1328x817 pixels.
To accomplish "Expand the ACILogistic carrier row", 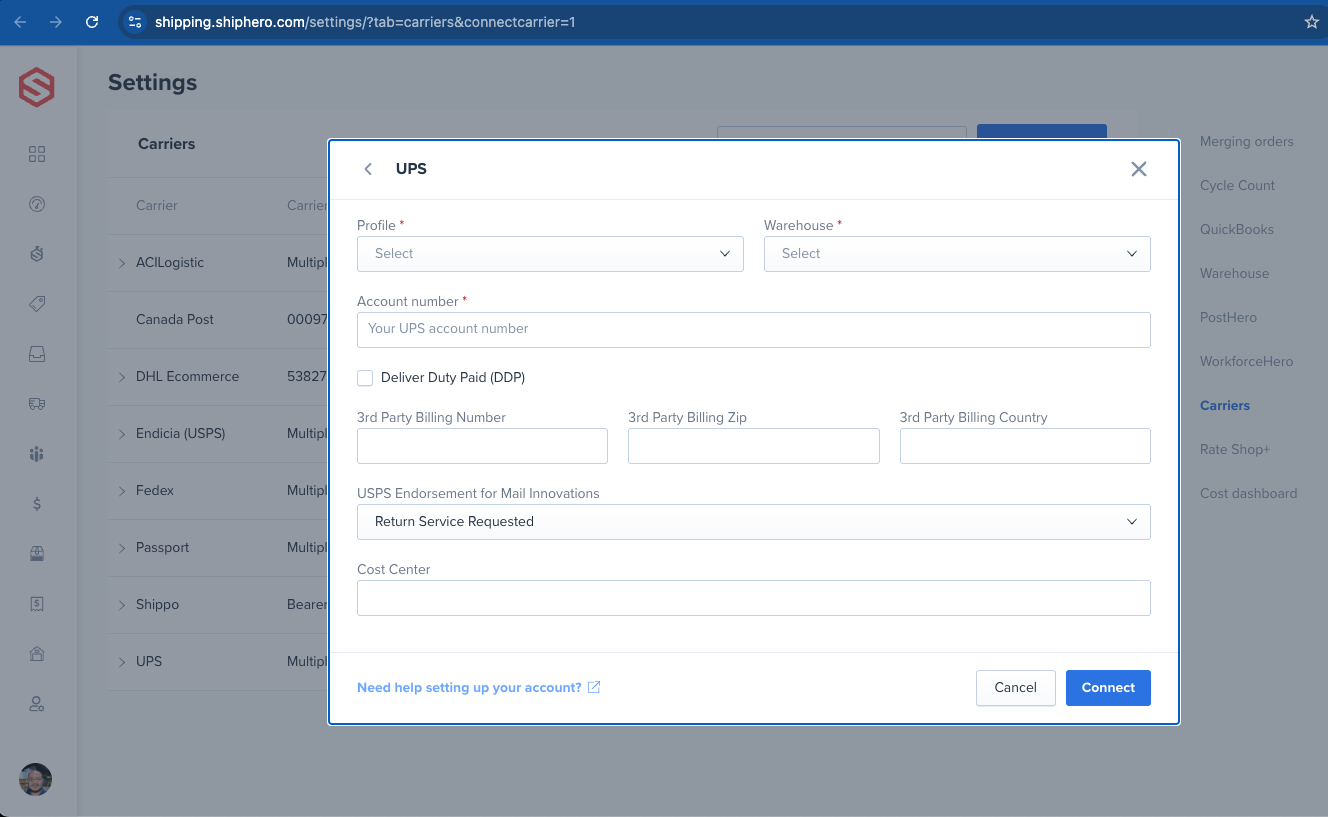I will 122,263.
